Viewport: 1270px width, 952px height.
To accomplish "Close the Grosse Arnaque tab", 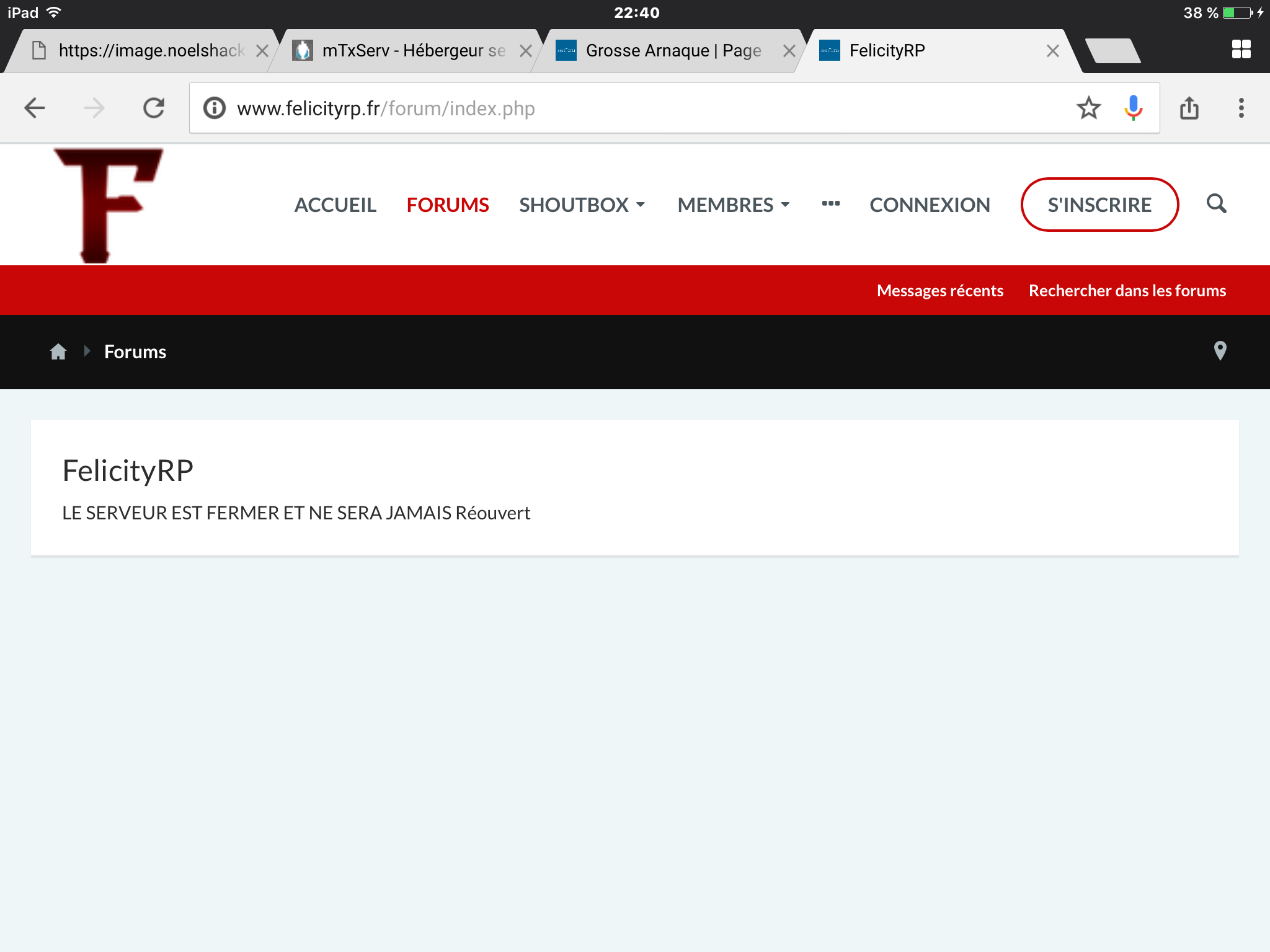I will 789,51.
